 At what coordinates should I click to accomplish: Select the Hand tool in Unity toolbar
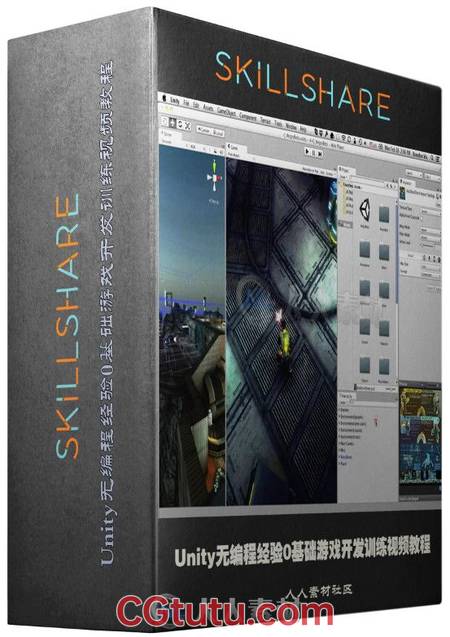point(164,121)
